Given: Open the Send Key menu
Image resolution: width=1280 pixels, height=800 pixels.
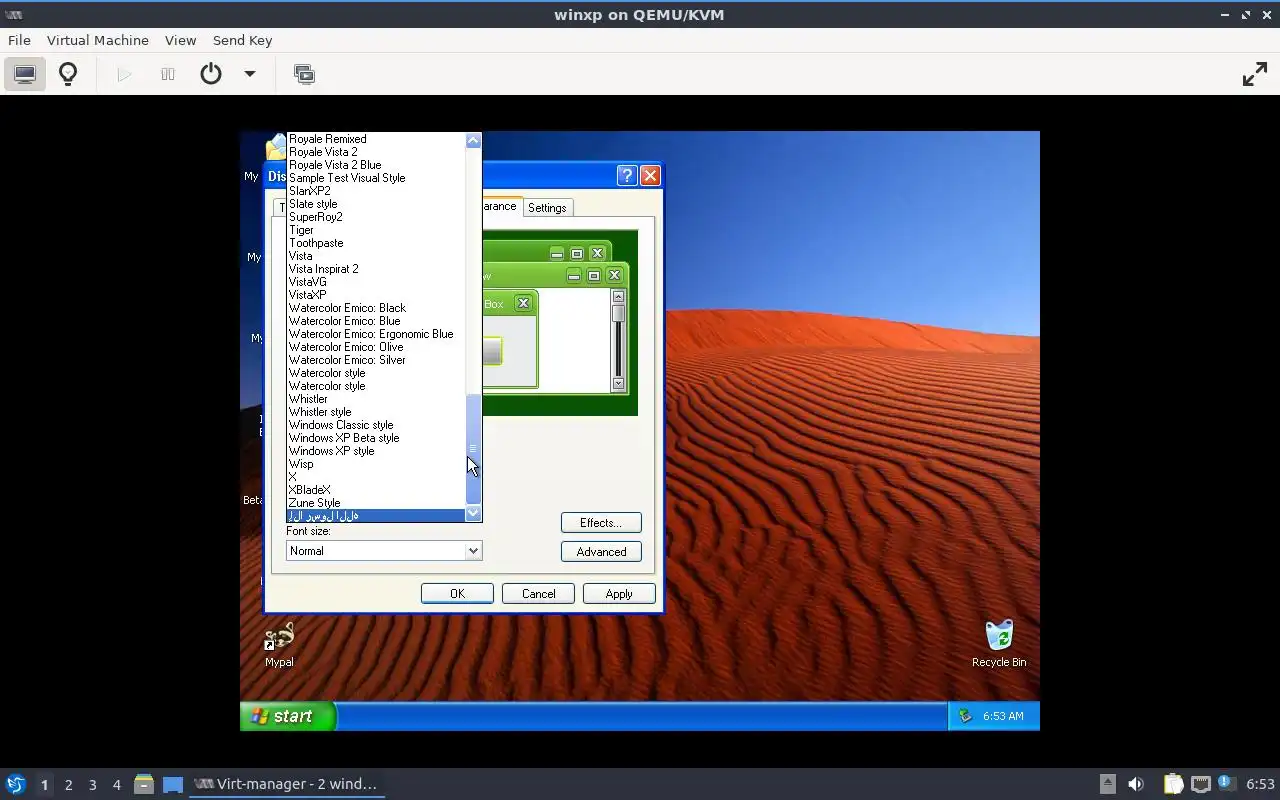Looking at the screenshot, I should point(242,40).
